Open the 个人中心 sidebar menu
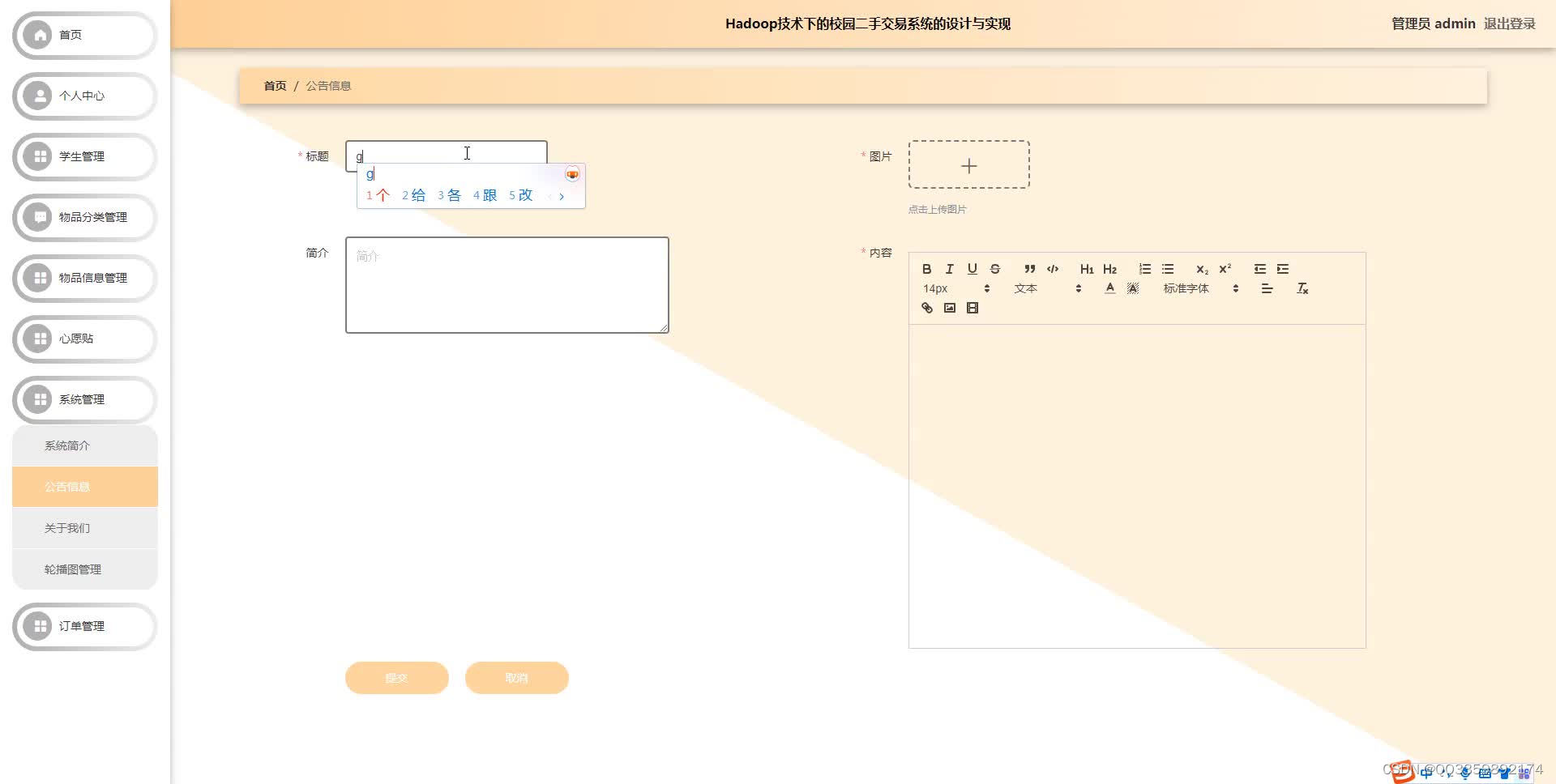Image resolution: width=1556 pixels, height=784 pixels. click(x=84, y=96)
